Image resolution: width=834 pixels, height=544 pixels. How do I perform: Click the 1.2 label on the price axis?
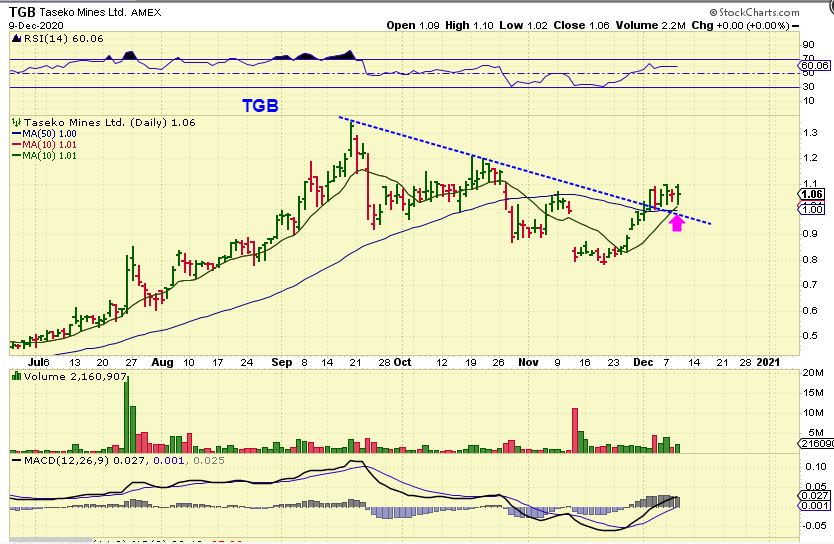[x=810, y=157]
